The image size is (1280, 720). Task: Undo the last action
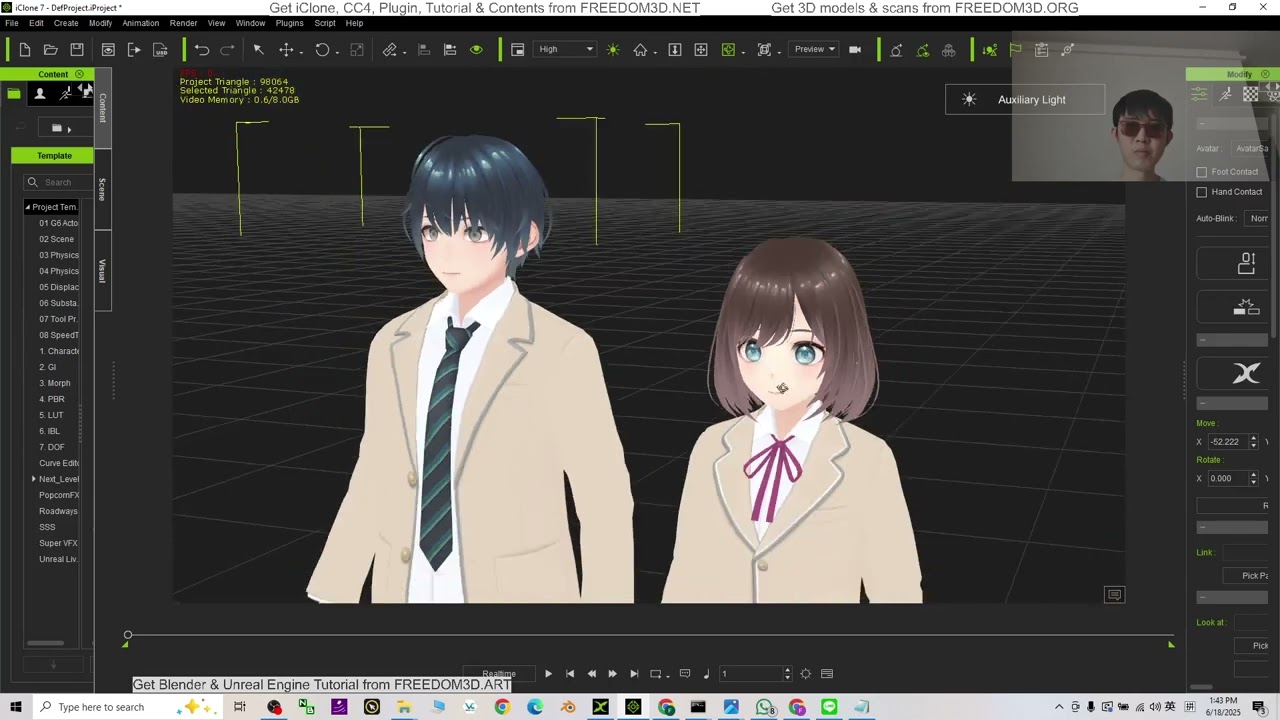(x=200, y=49)
